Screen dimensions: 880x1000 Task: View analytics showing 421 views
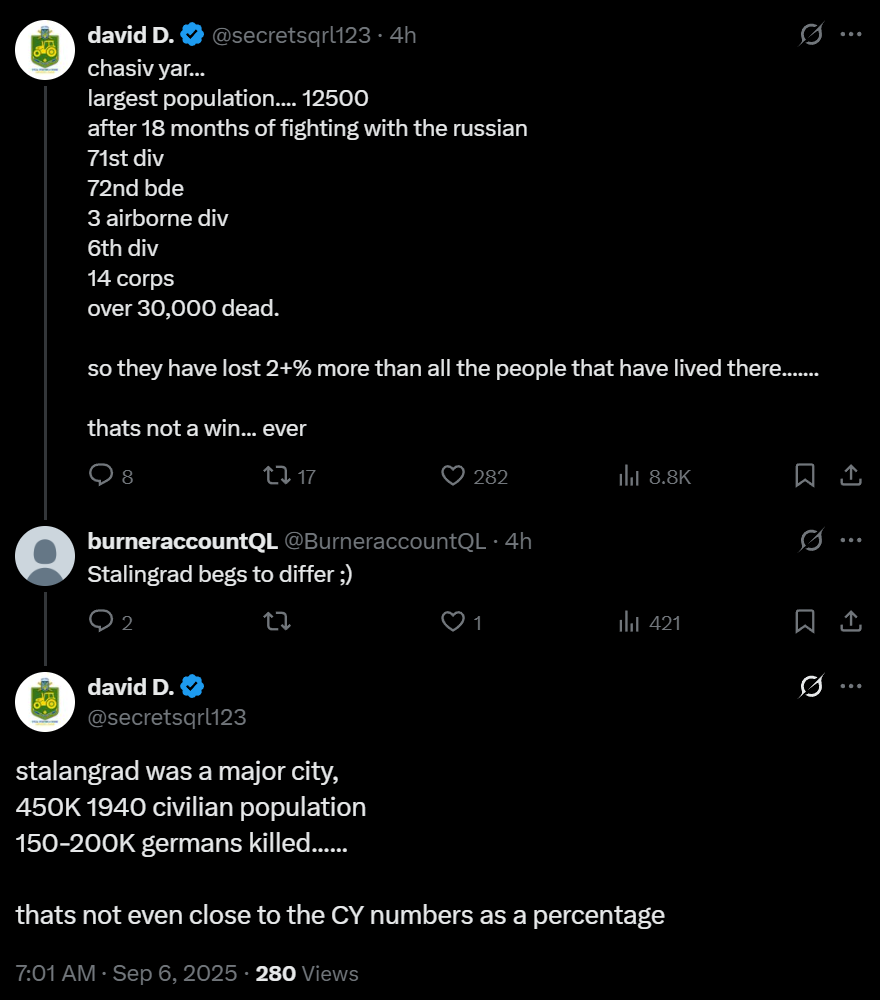tap(629, 622)
